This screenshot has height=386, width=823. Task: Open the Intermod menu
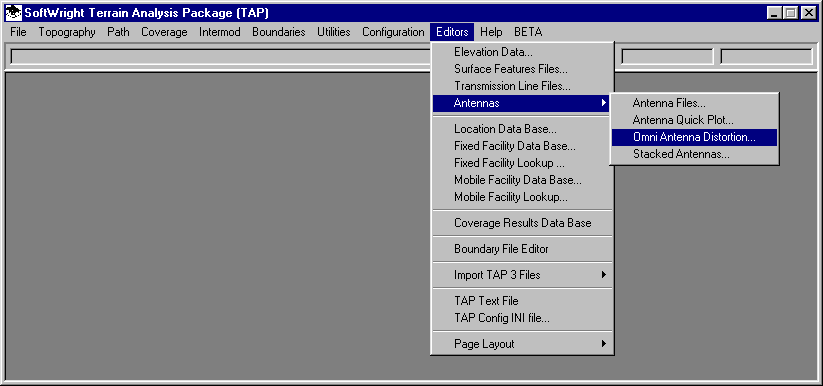pos(220,32)
